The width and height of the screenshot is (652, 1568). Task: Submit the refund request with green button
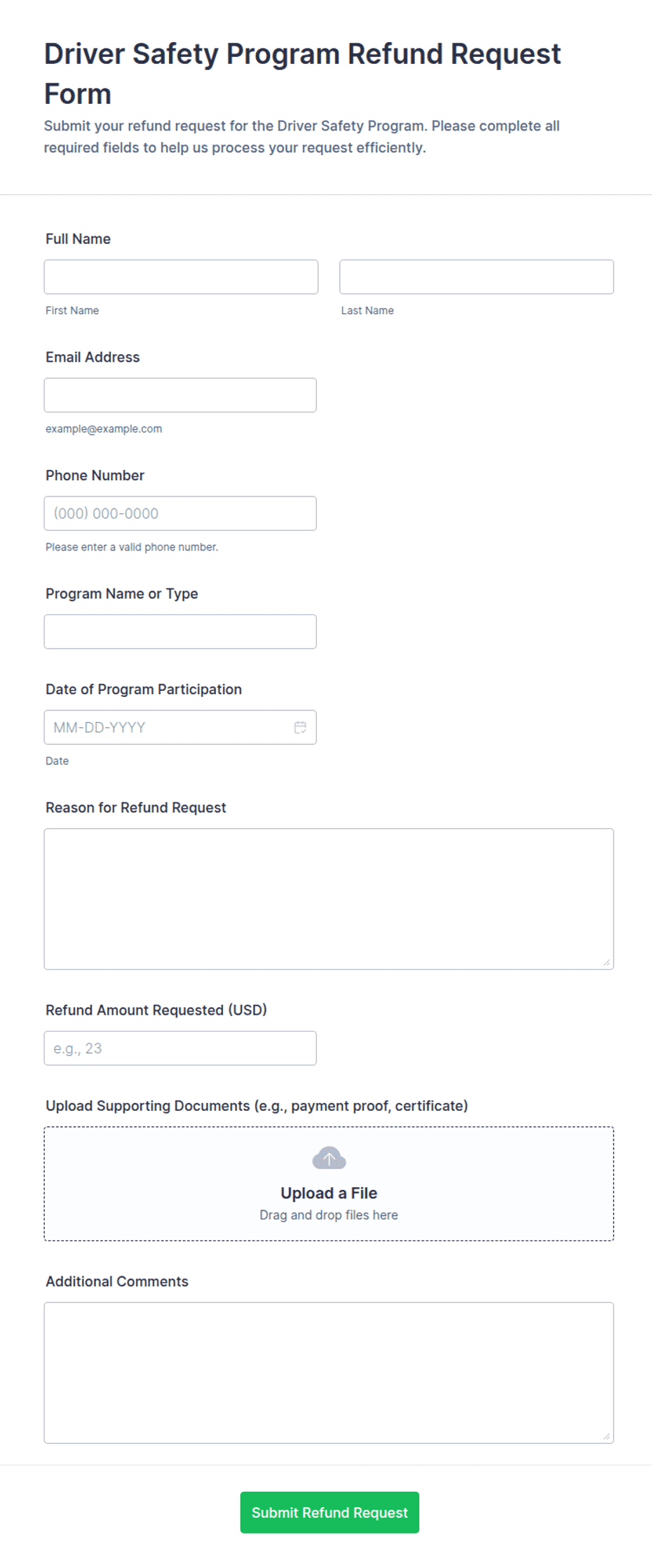pyautogui.click(x=330, y=1513)
